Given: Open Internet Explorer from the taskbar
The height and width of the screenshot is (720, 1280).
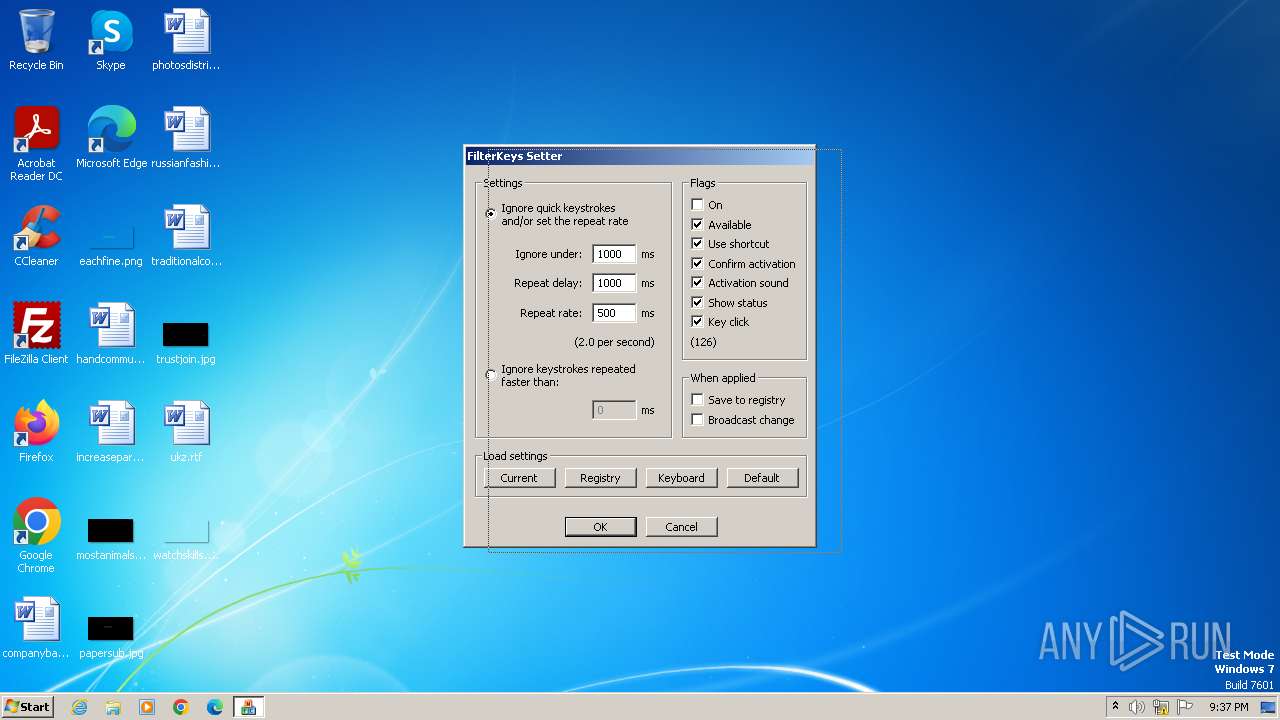Looking at the screenshot, I should 80,707.
